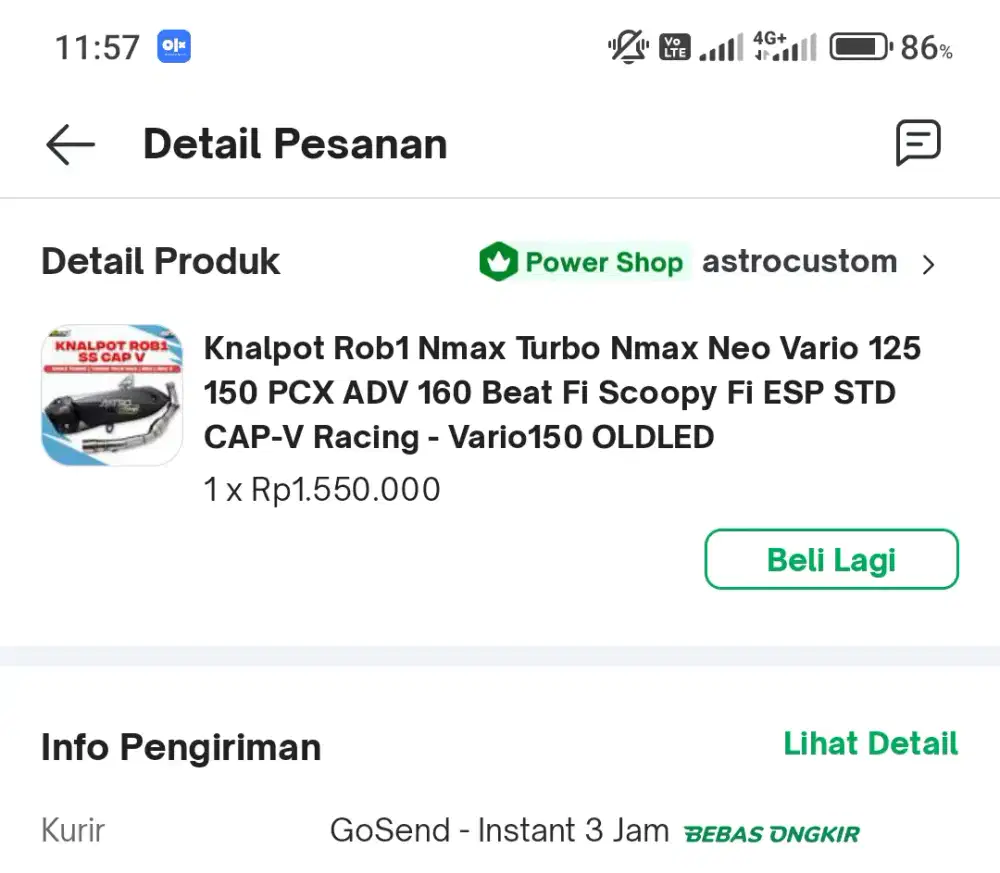Image resolution: width=1000 pixels, height=873 pixels.
Task: Tap the 1 x Rp1.550.000 price line
Action: [x=322, y=490]
